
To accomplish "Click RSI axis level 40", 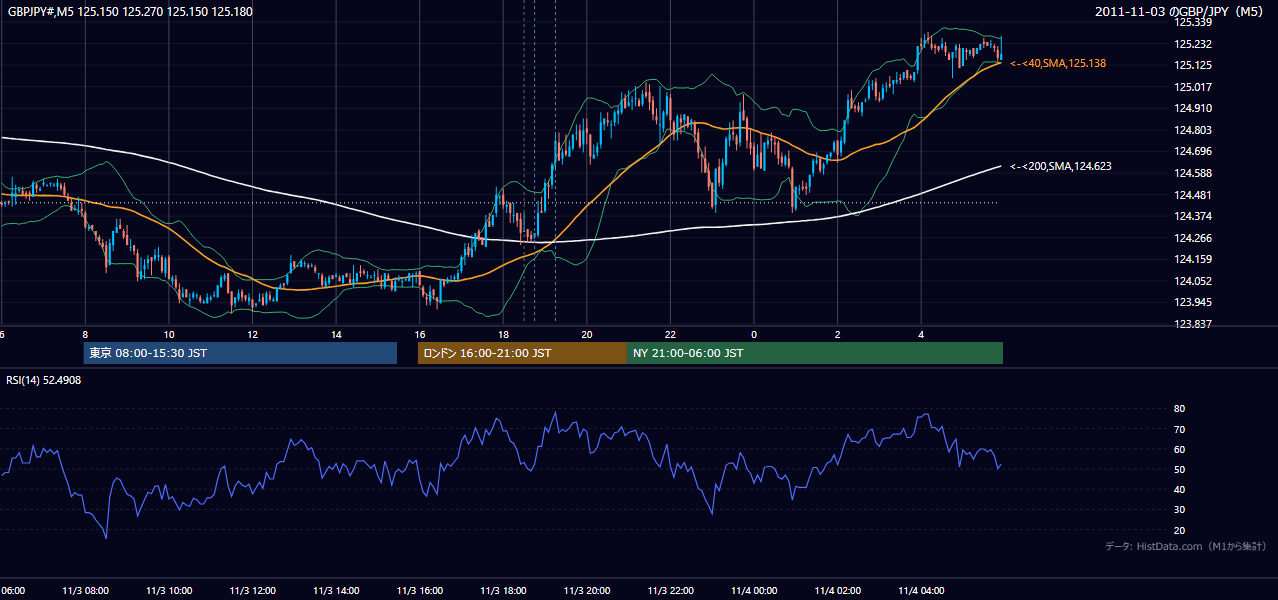I will (x=1180, y=489).
